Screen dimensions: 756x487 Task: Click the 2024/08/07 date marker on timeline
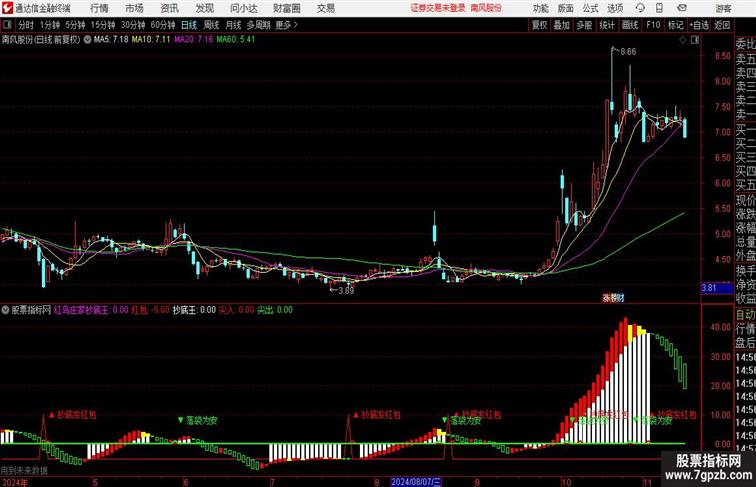point(416,482)
